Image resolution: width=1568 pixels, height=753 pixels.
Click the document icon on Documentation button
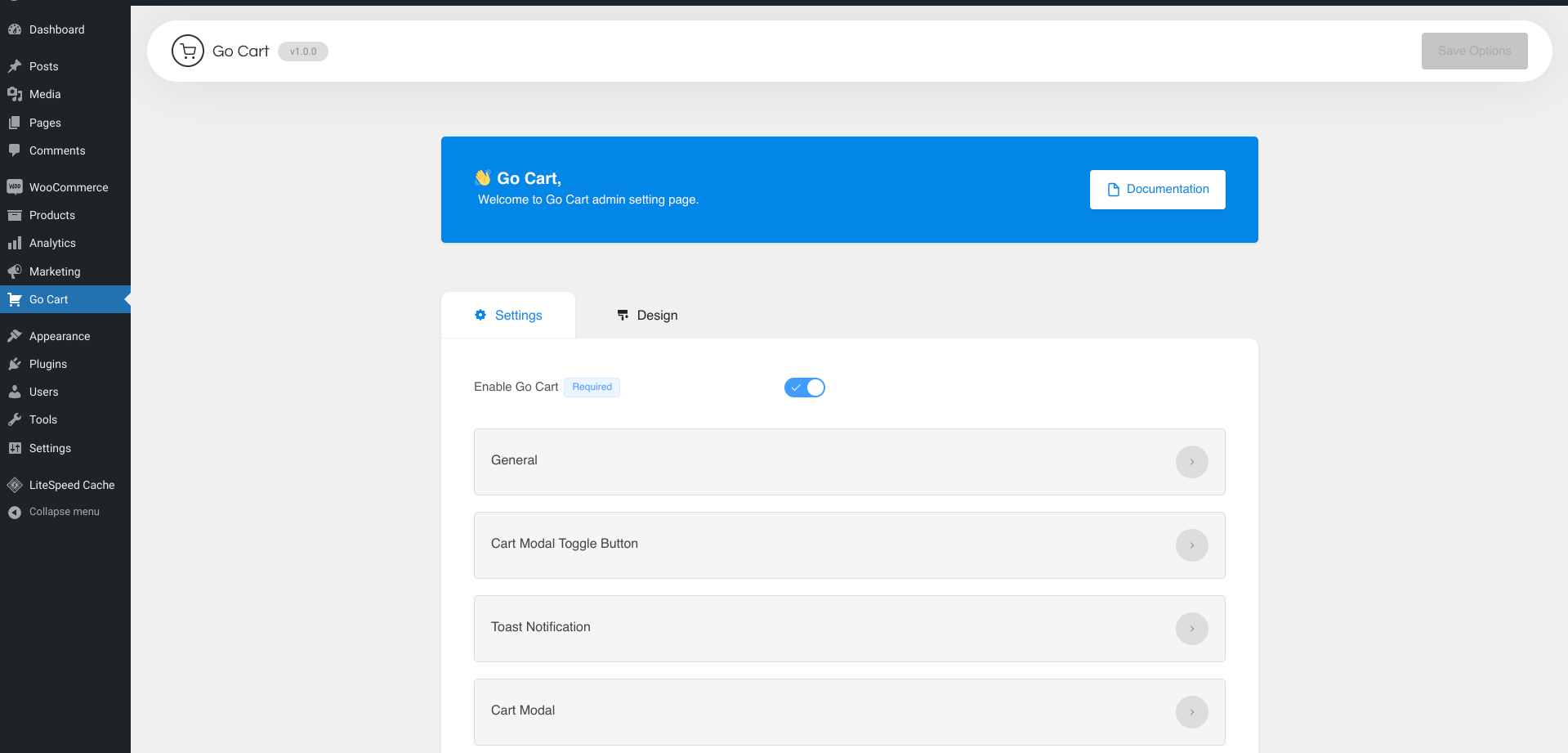pos(1113,190)
